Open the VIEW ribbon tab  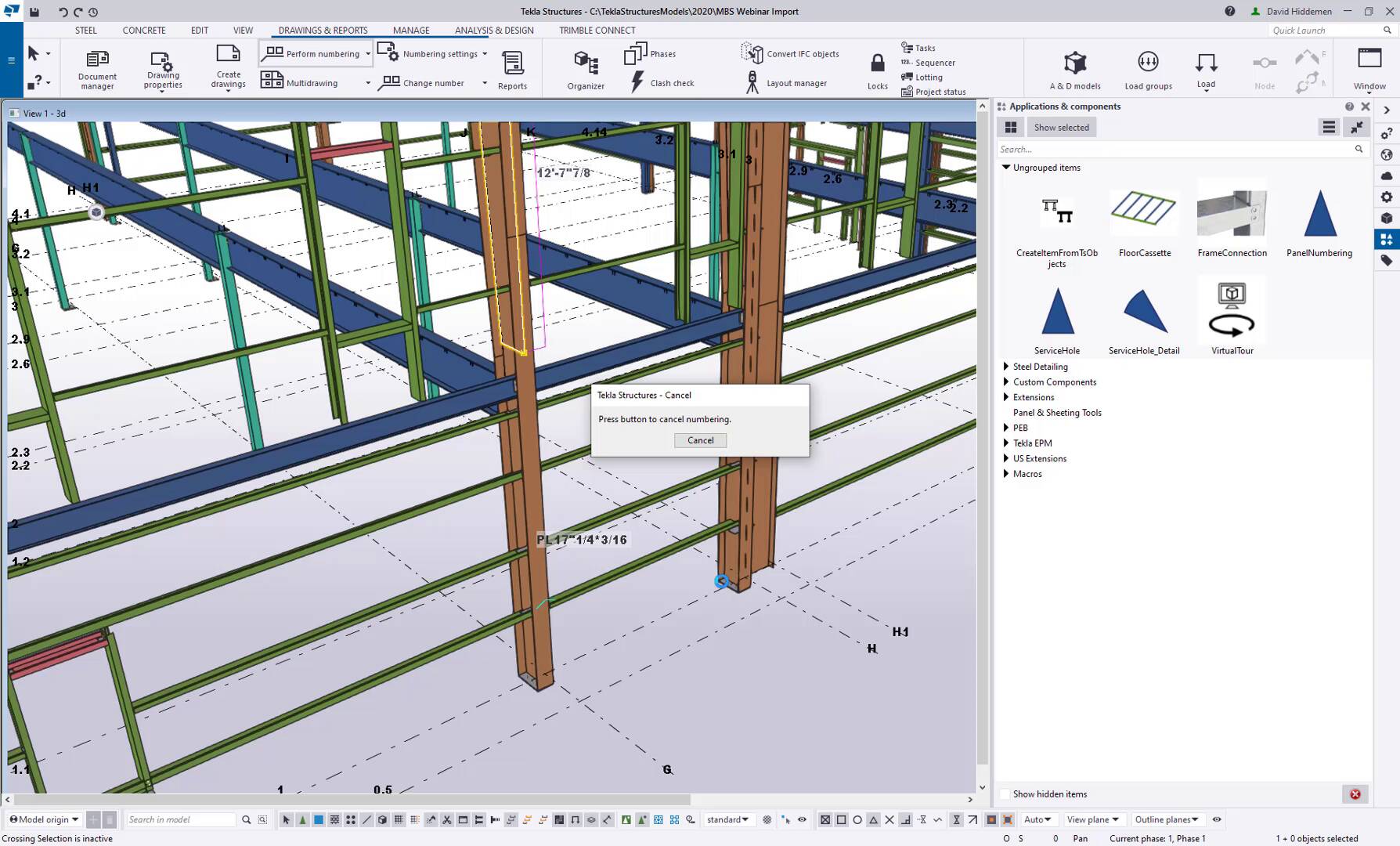click(243, 31)
